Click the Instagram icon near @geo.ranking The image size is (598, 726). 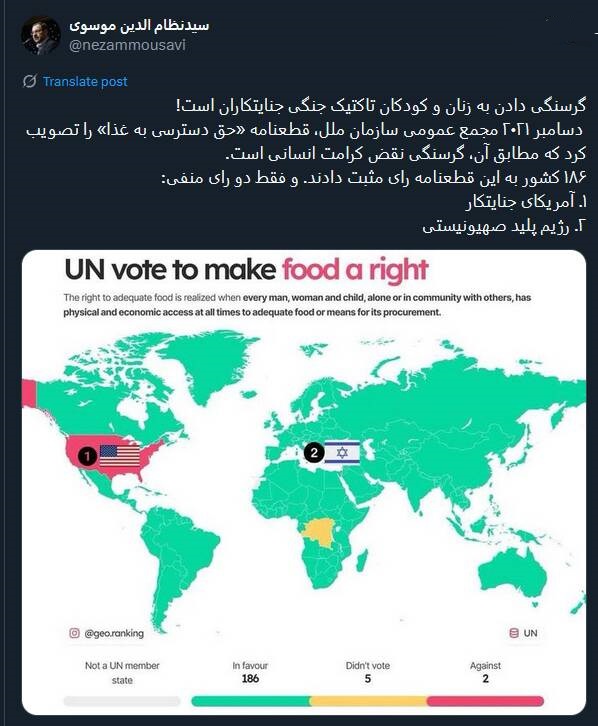[x=74, y=633]
